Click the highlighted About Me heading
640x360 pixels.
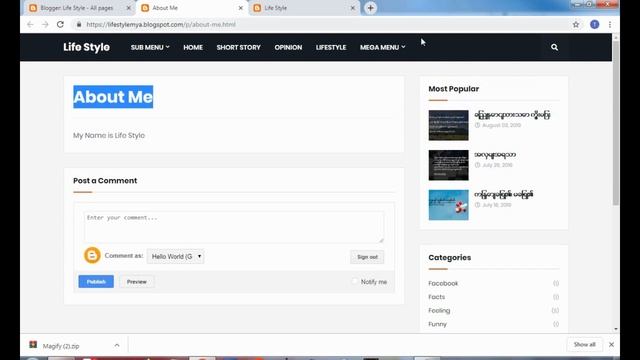(x=113, y=97)
